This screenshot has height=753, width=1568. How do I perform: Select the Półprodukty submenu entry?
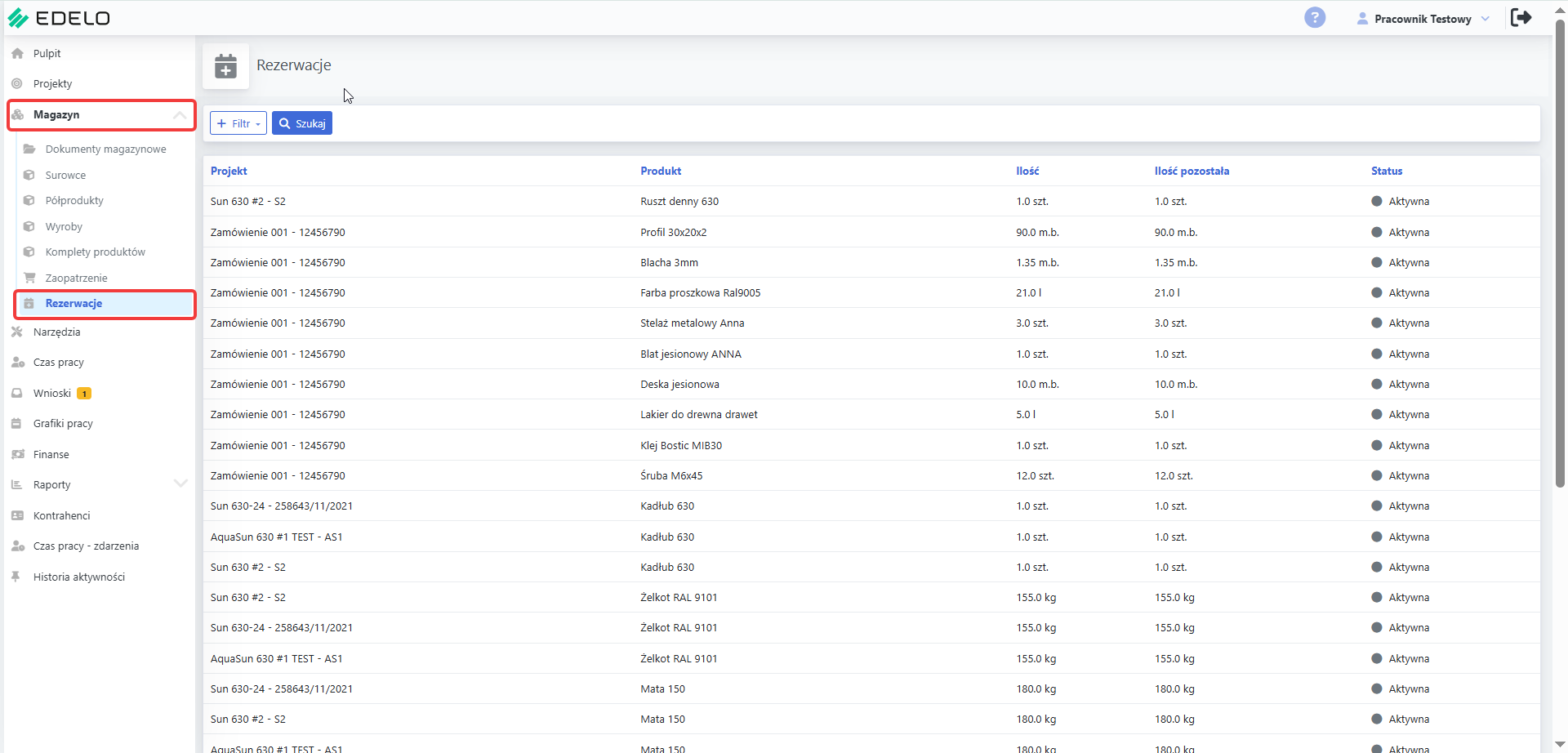pos(74,200)
